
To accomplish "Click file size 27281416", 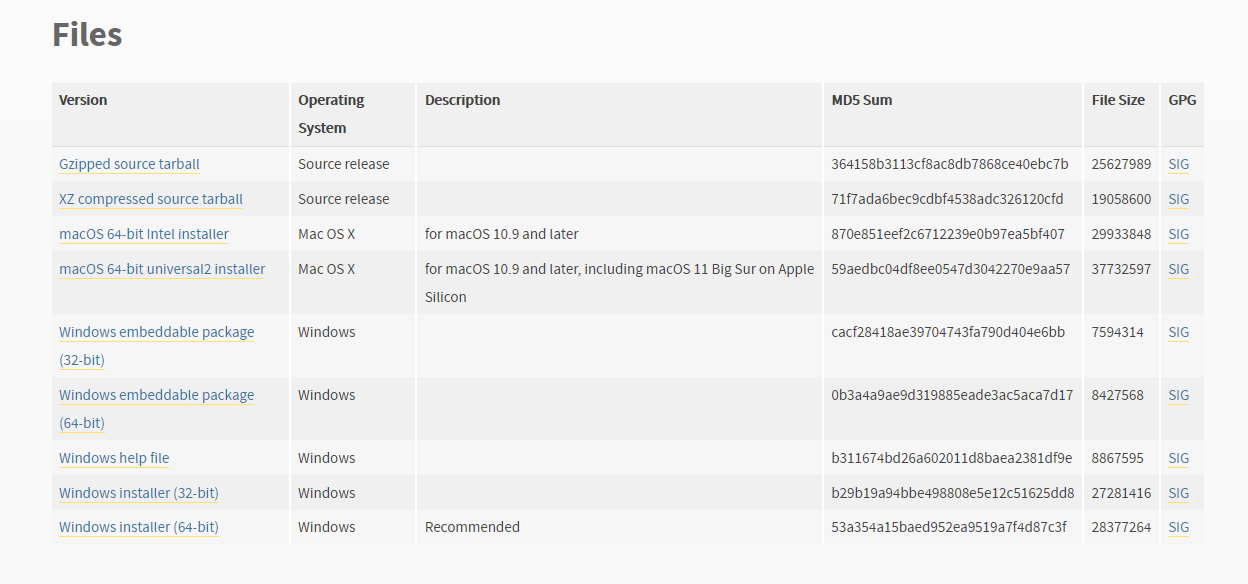I will tap(1121, 493).
